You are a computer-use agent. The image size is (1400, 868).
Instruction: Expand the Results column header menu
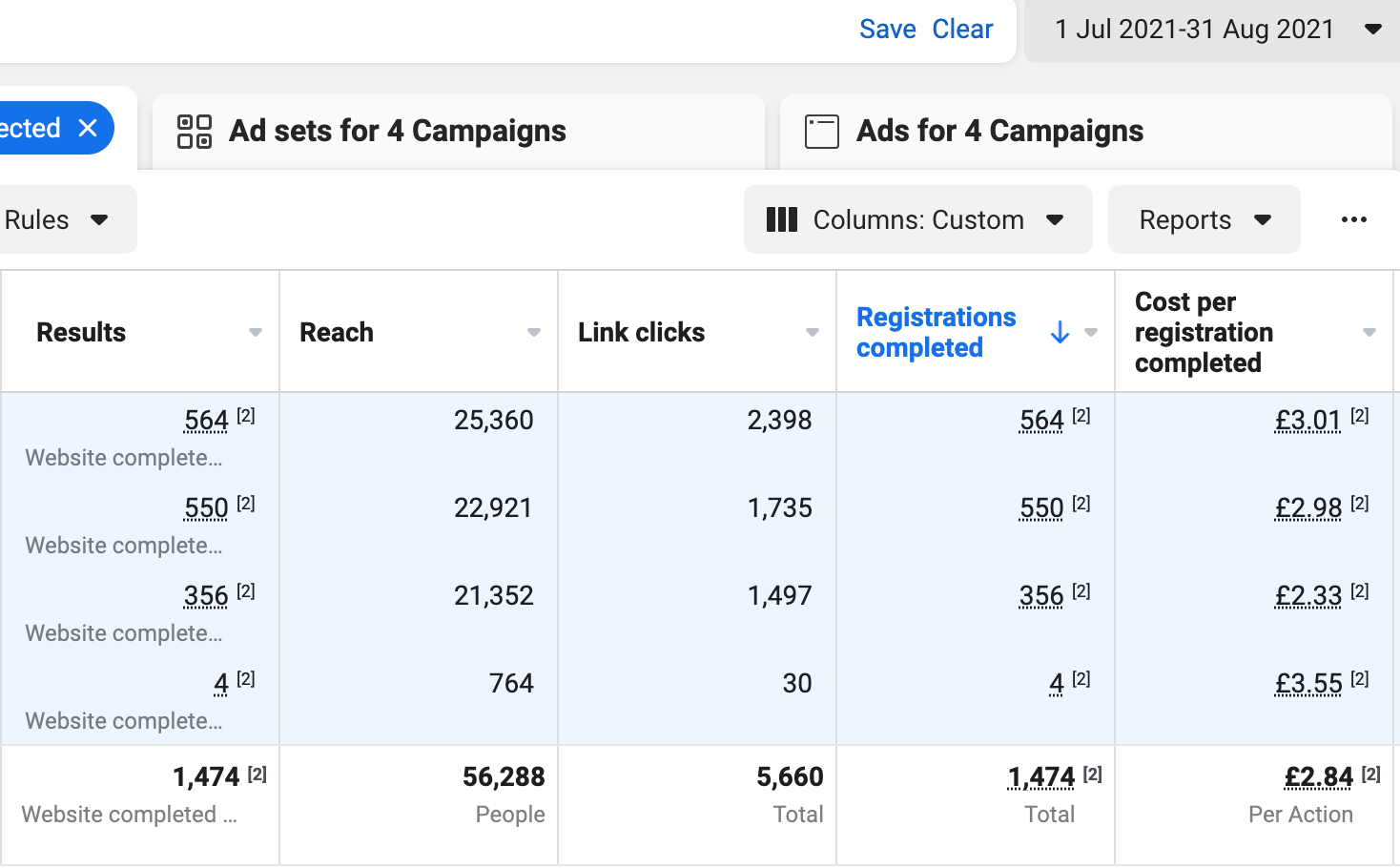[256, 333]
